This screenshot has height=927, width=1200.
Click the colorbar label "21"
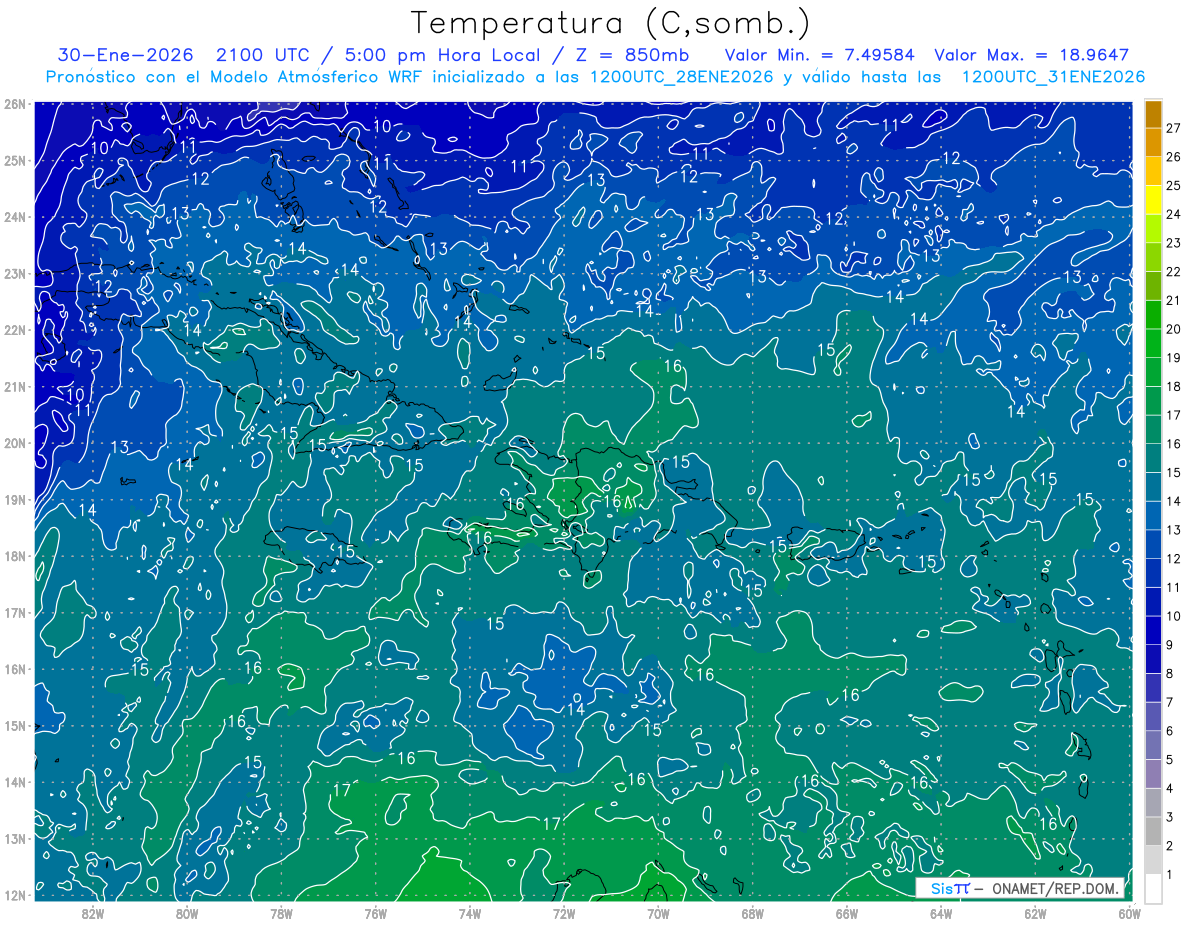pos(1174,301)
